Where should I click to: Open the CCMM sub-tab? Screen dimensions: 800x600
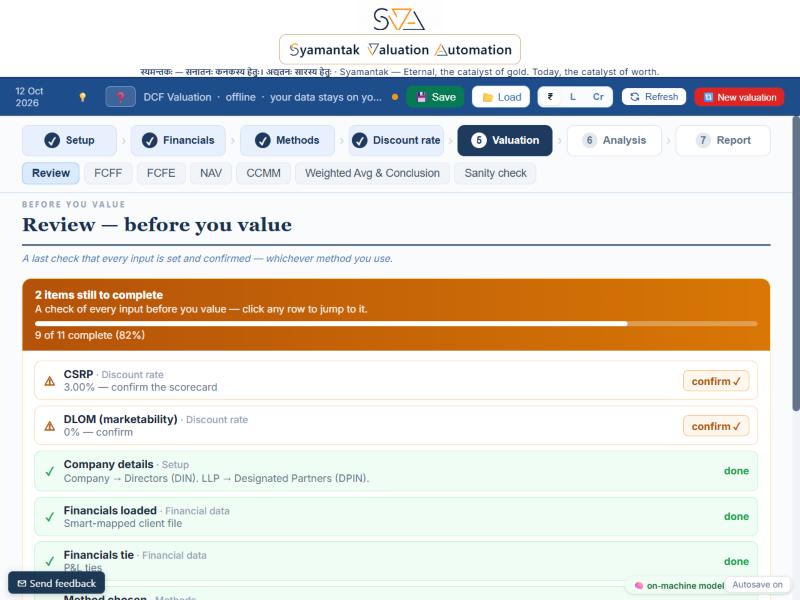(x=264, y=173)
